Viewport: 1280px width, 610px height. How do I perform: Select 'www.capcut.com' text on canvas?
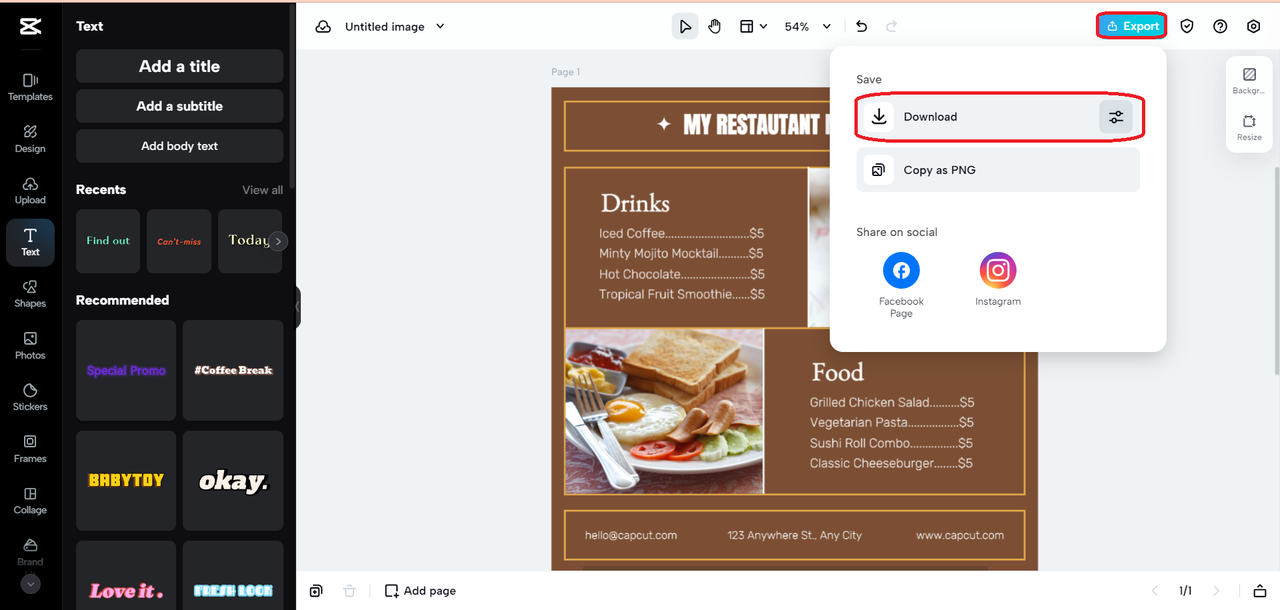[x=960, y=536]
